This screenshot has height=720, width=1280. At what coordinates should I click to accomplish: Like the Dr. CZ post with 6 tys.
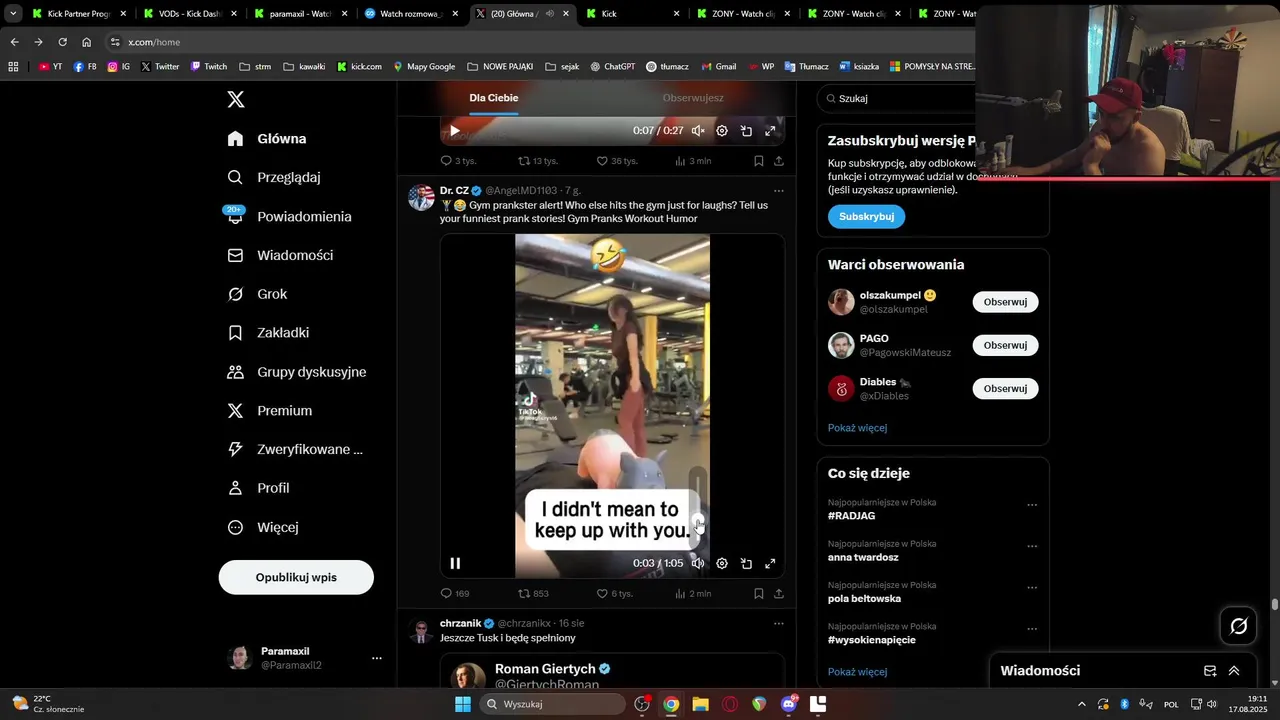(614, 593)
